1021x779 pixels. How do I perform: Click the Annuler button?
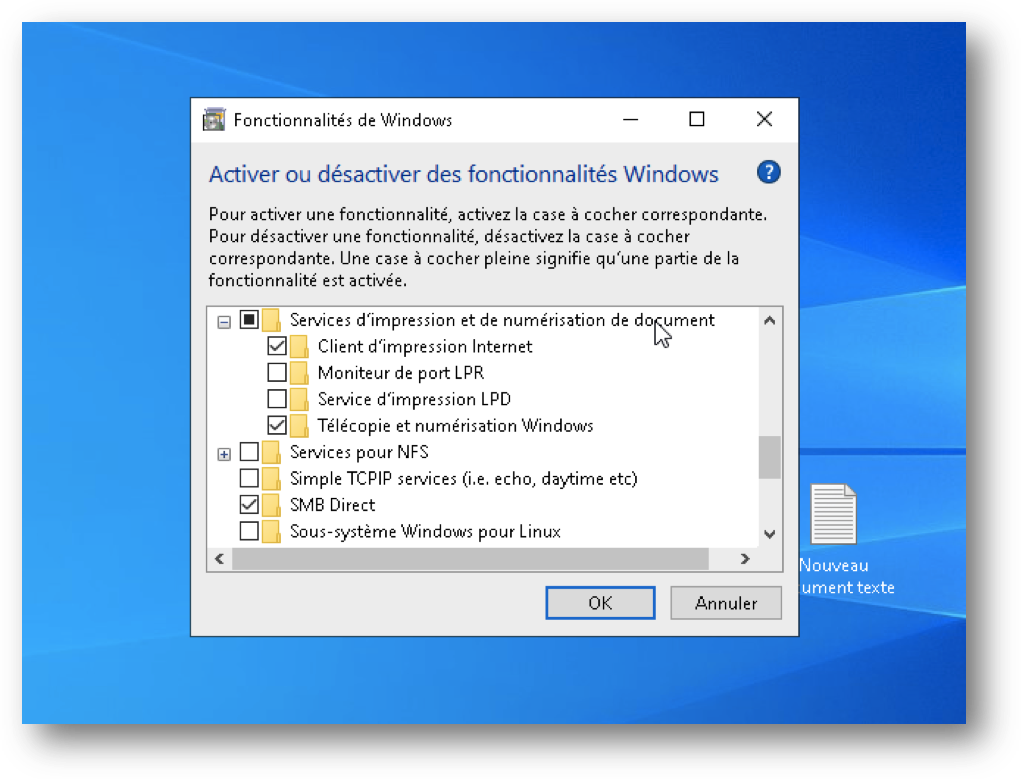(726, 603)
